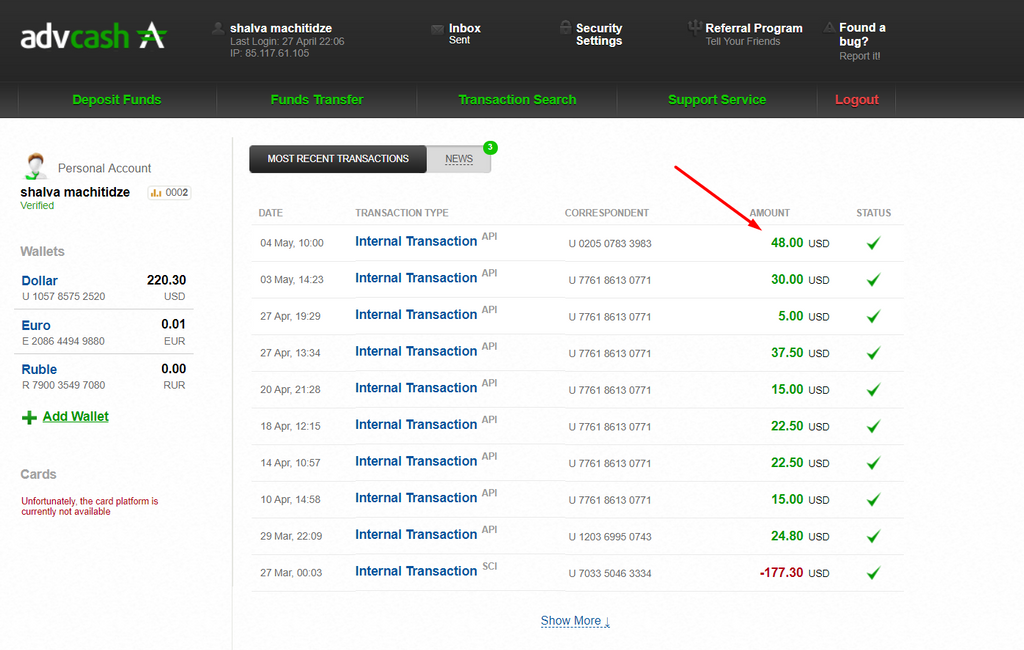Open Internal Transaction dated 10 Apr, 14:58

click(x=416, y=498)
